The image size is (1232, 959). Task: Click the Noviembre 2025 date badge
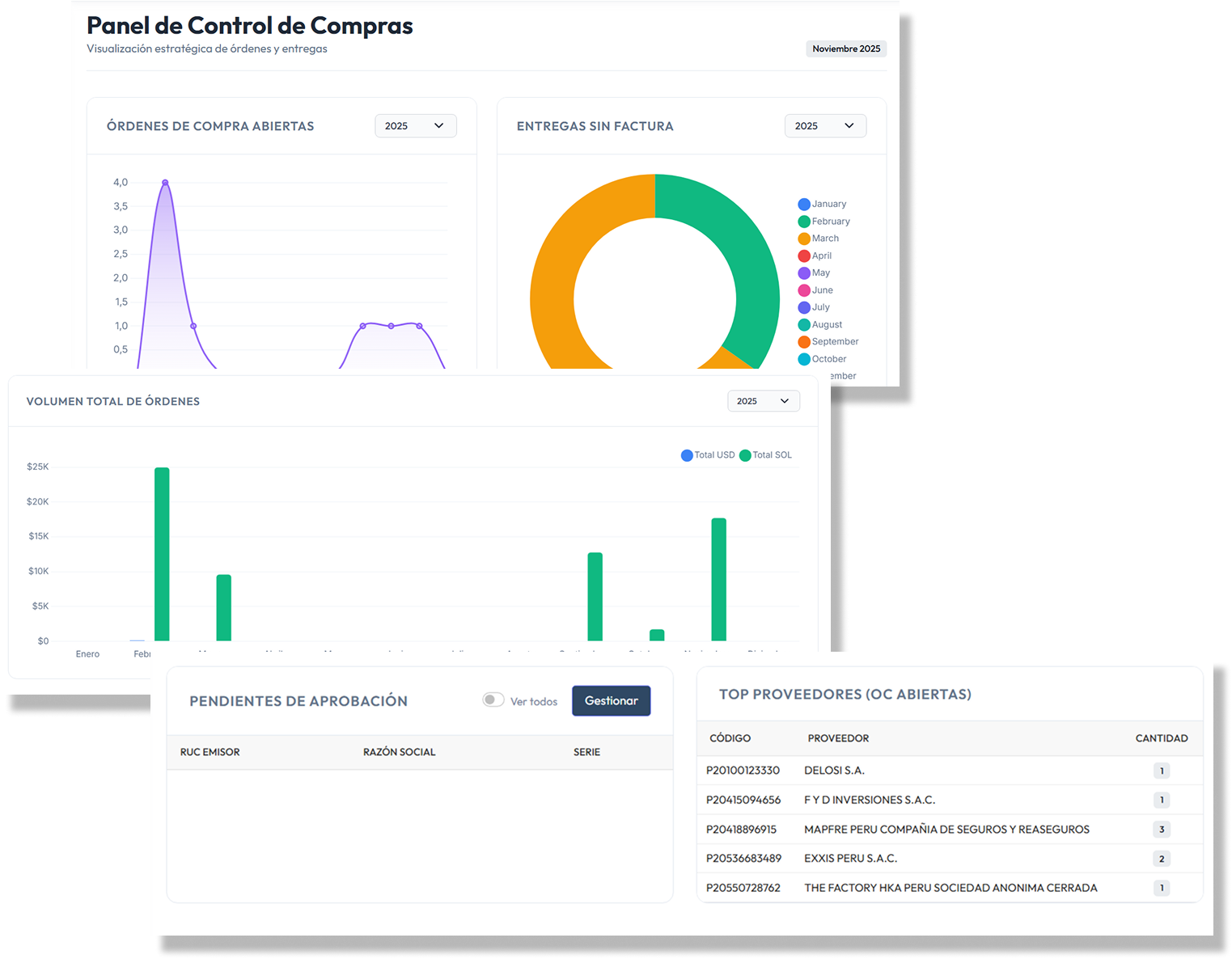(846, 49)
